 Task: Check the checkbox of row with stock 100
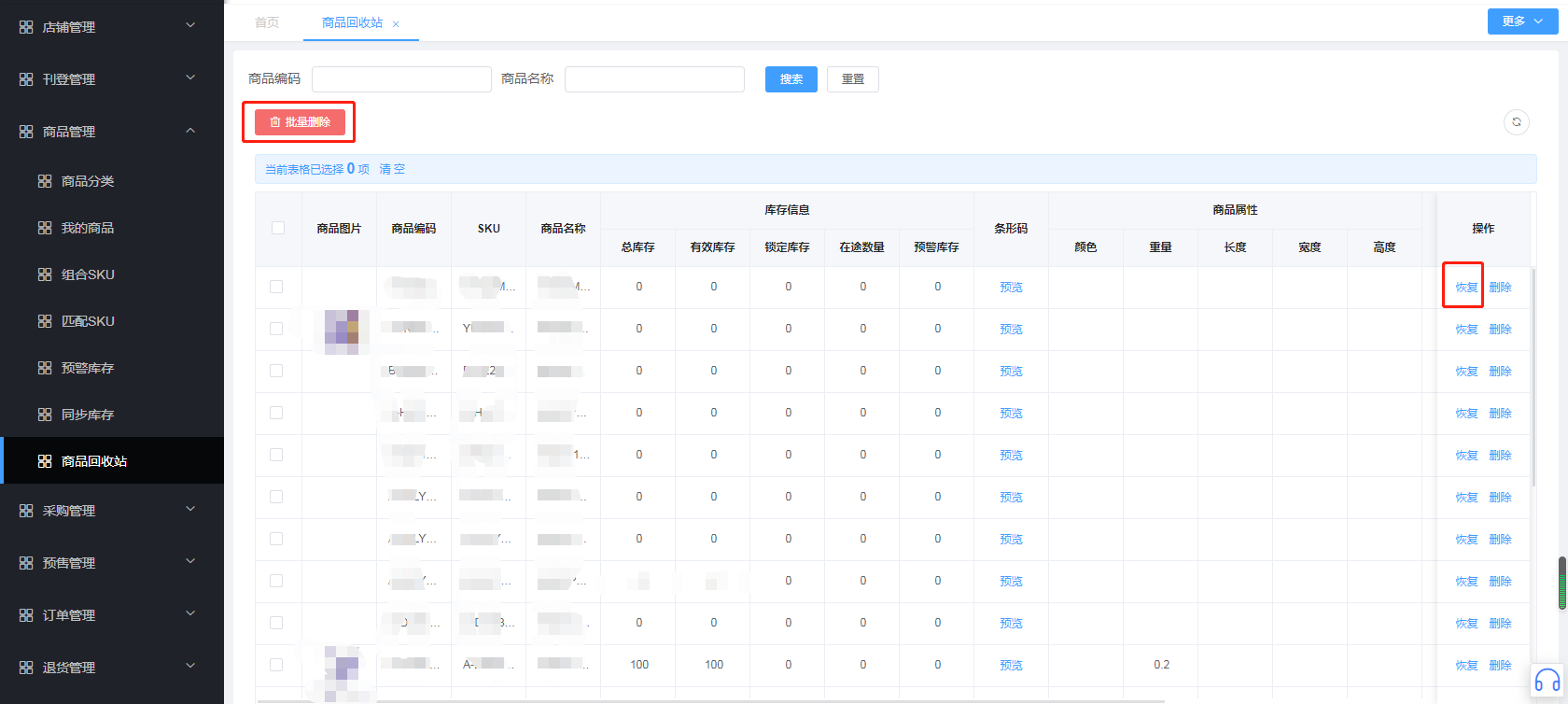click(276, 665)
